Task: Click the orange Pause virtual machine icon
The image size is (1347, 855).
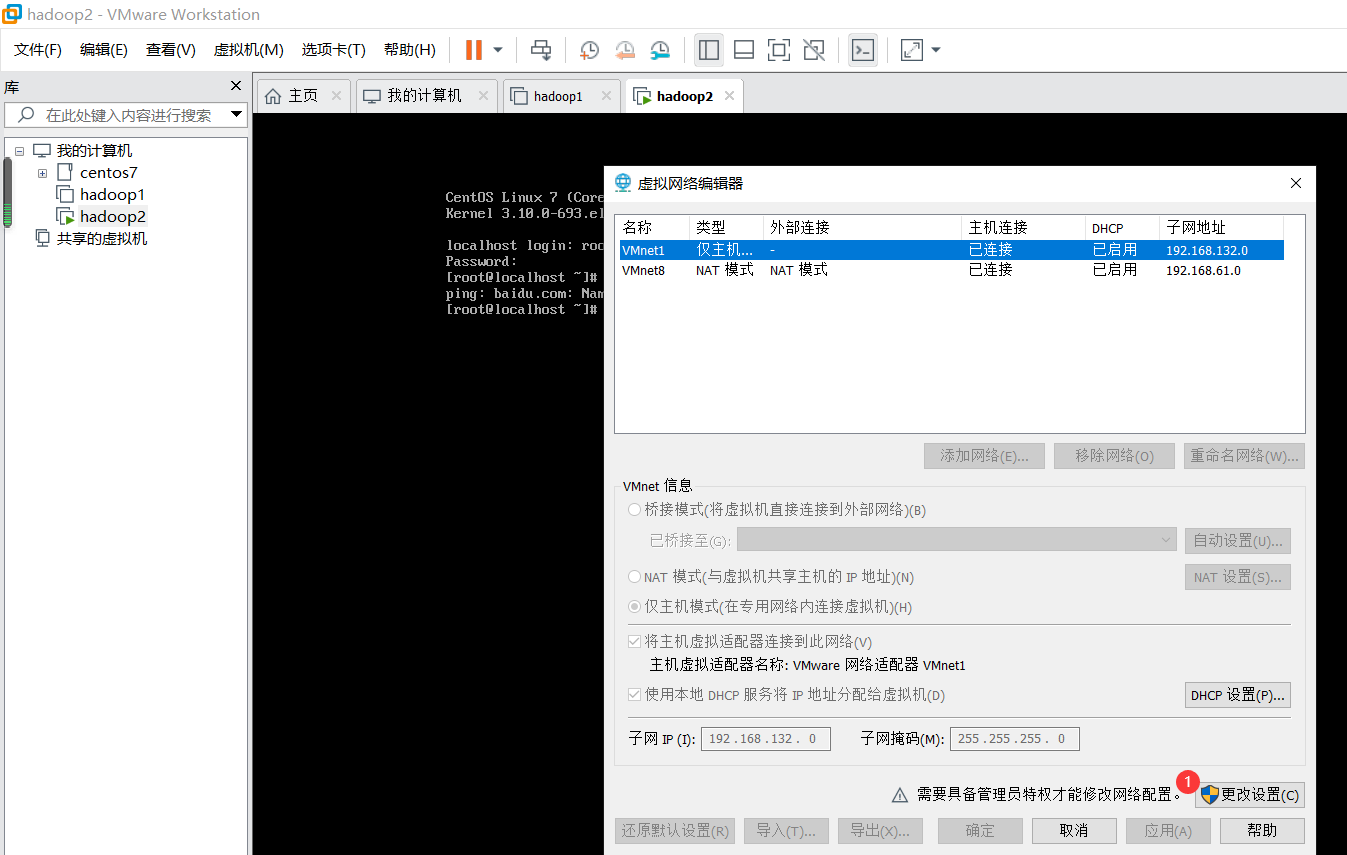Action: click(474, 50)
